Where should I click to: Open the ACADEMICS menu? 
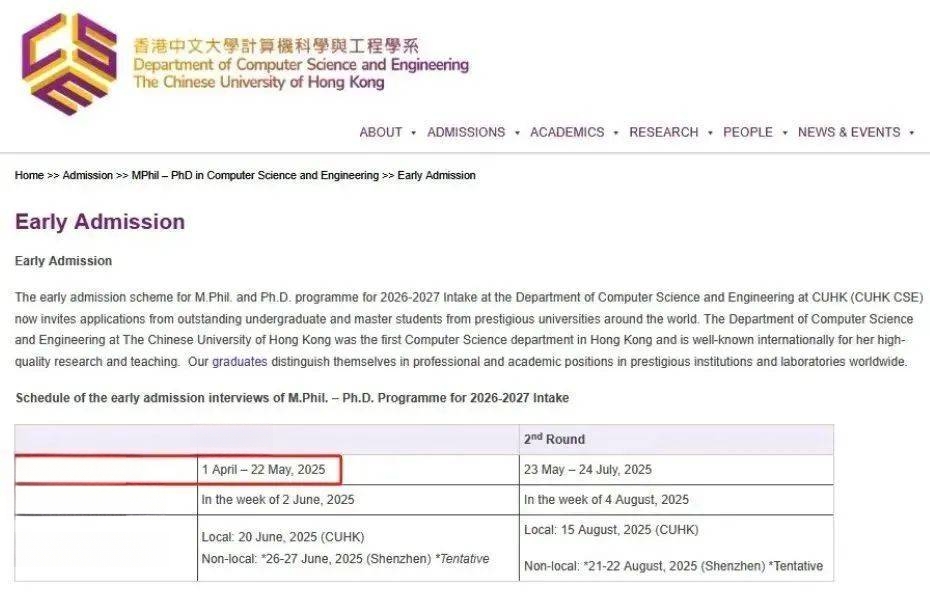click(x=567, y=132)
